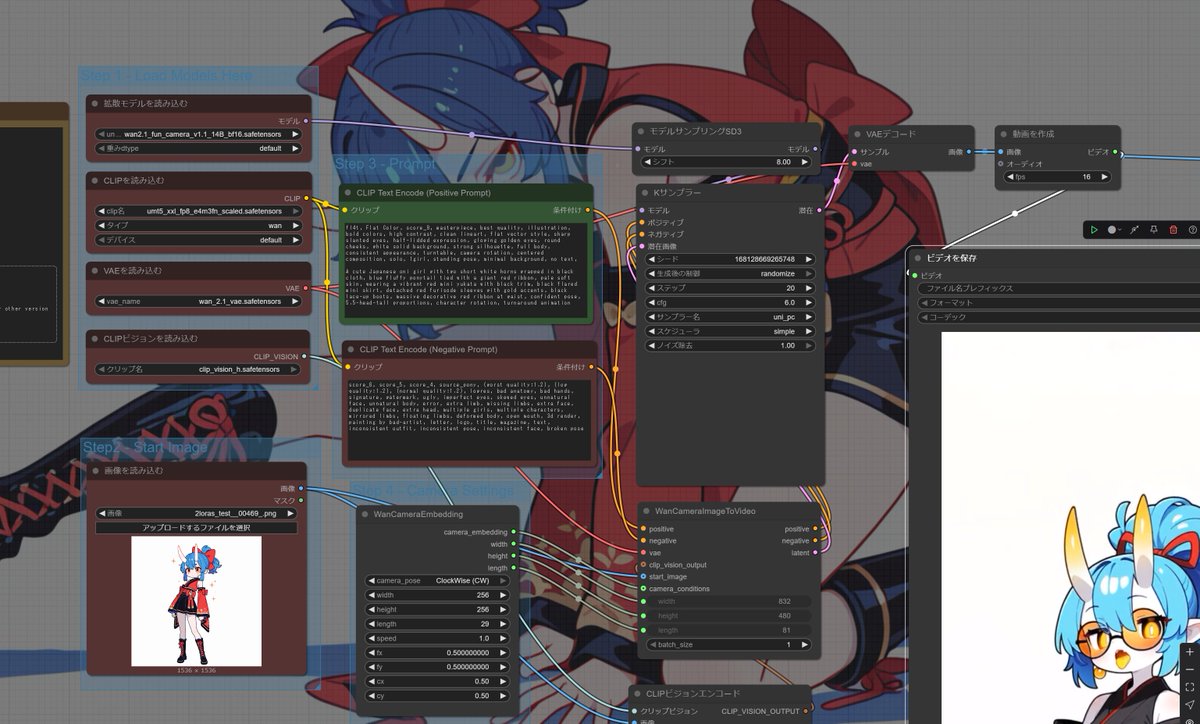Collapse the 動画を作成 node via its title dot

1005,133
